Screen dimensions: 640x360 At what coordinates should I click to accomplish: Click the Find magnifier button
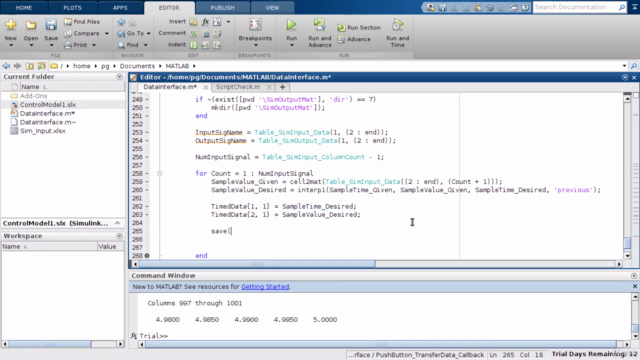[x=128, y=45]
